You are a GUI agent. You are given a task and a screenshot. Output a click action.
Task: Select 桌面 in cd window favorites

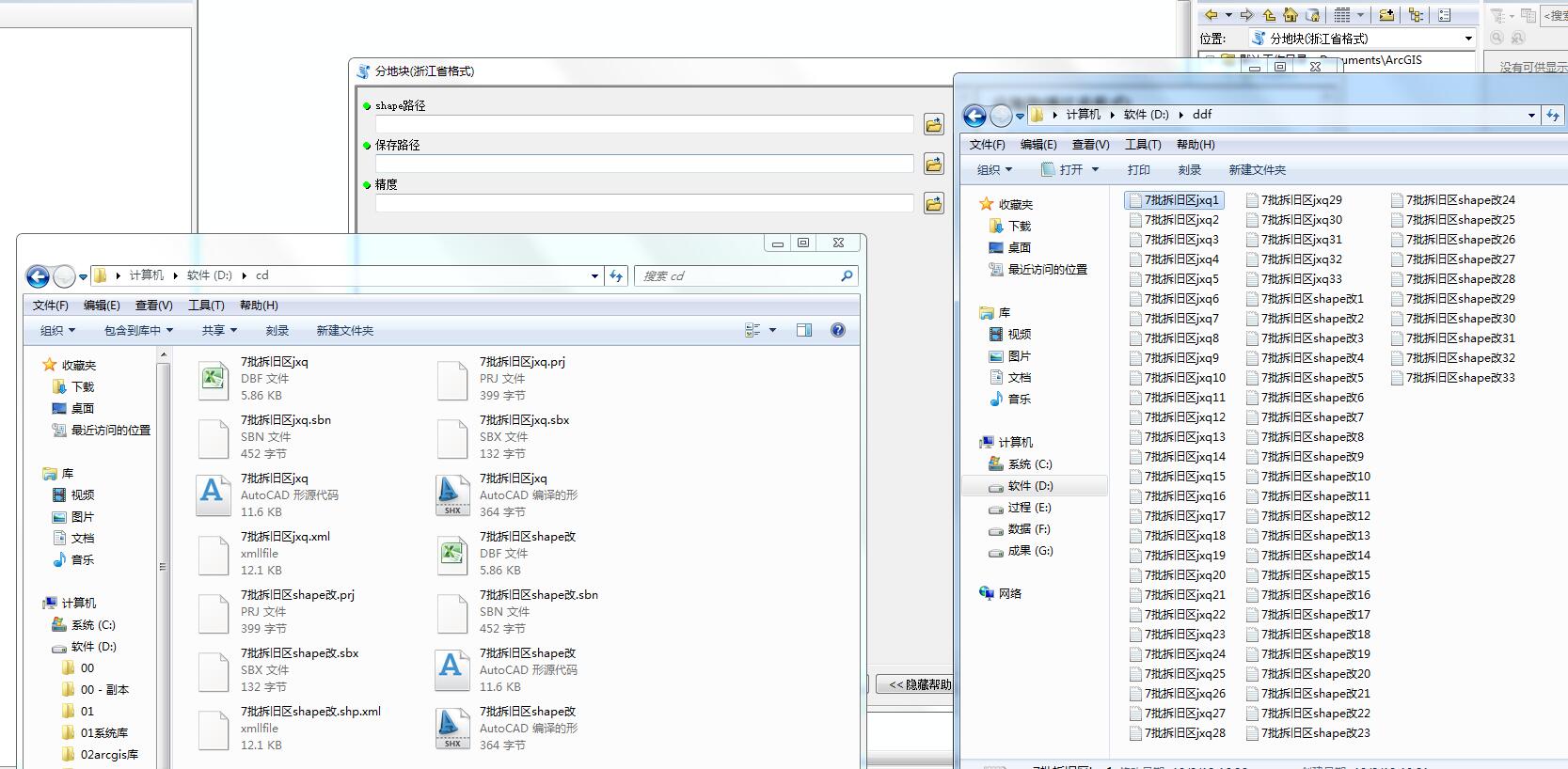(72, 408)
